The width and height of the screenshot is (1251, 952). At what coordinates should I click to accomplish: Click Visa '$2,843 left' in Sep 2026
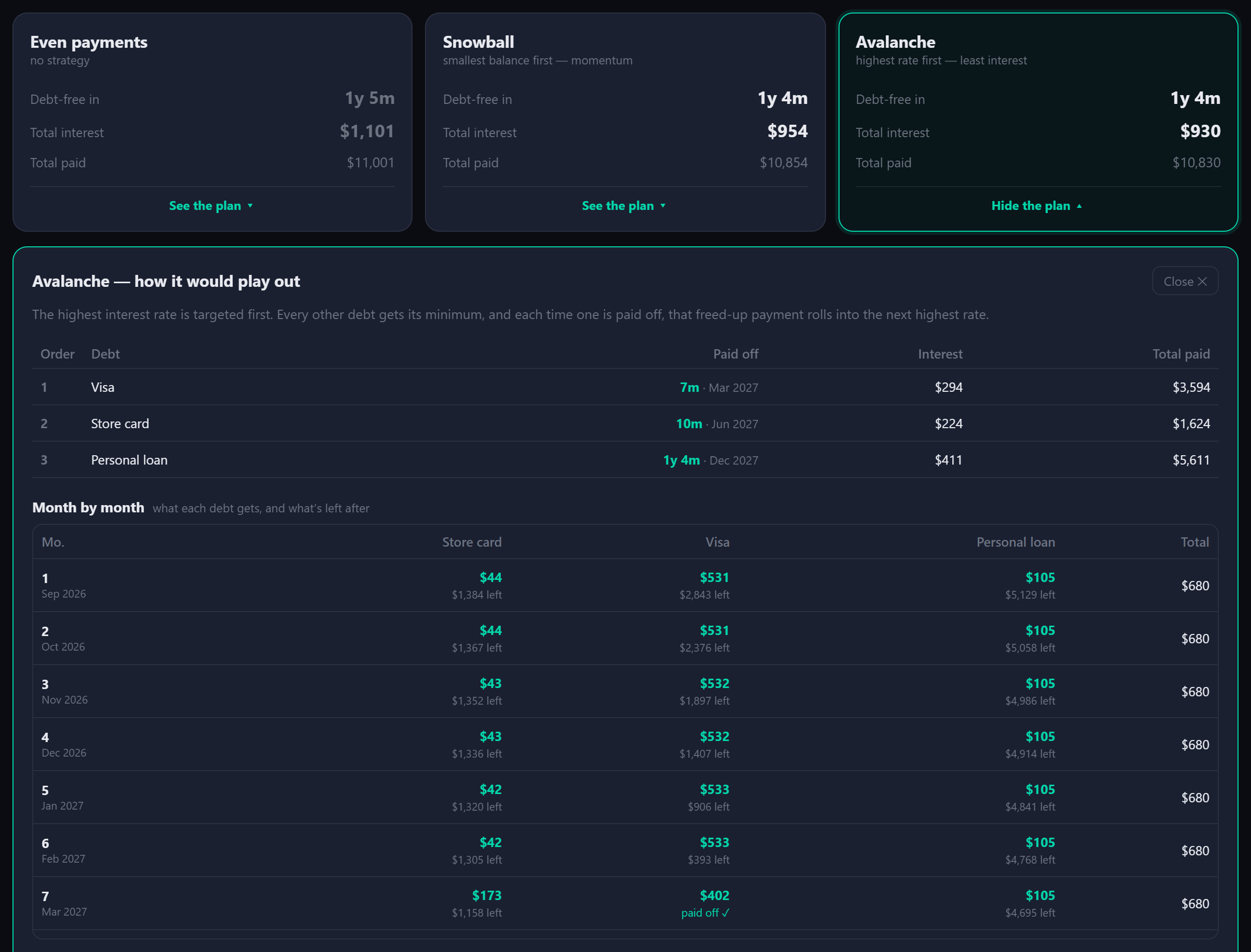coord(704,595)
